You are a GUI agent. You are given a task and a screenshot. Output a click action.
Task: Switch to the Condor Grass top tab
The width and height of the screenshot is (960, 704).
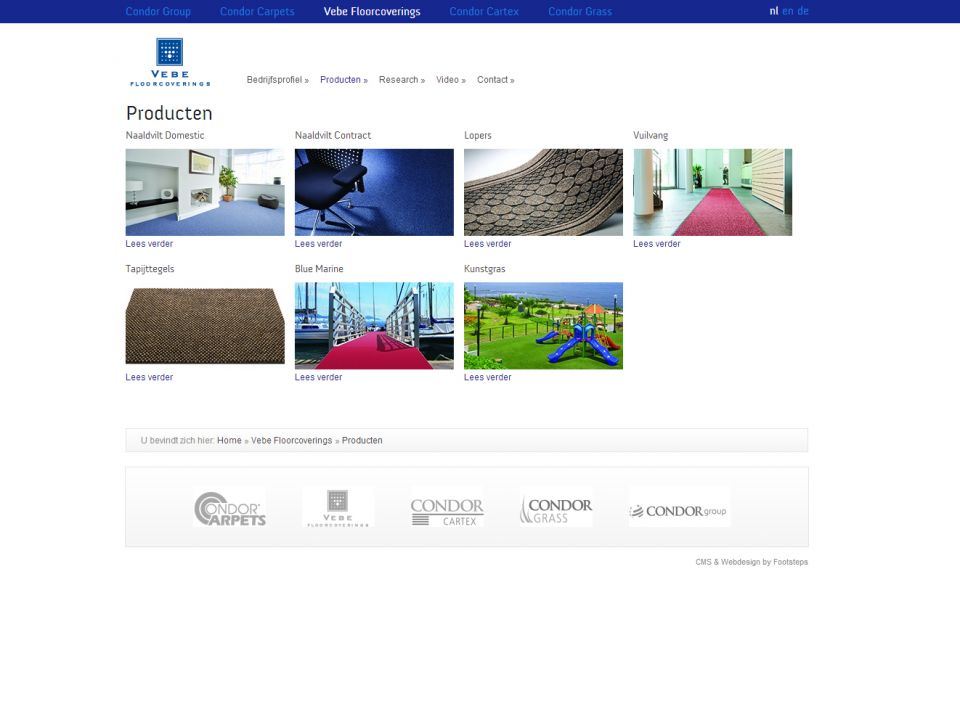[580, 12]
